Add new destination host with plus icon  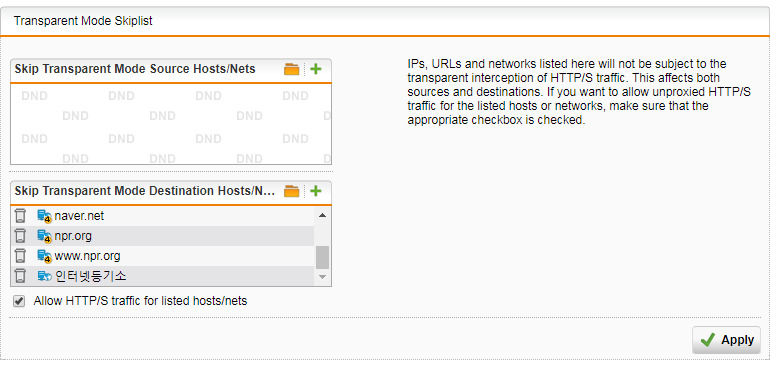tap(316, 191)
